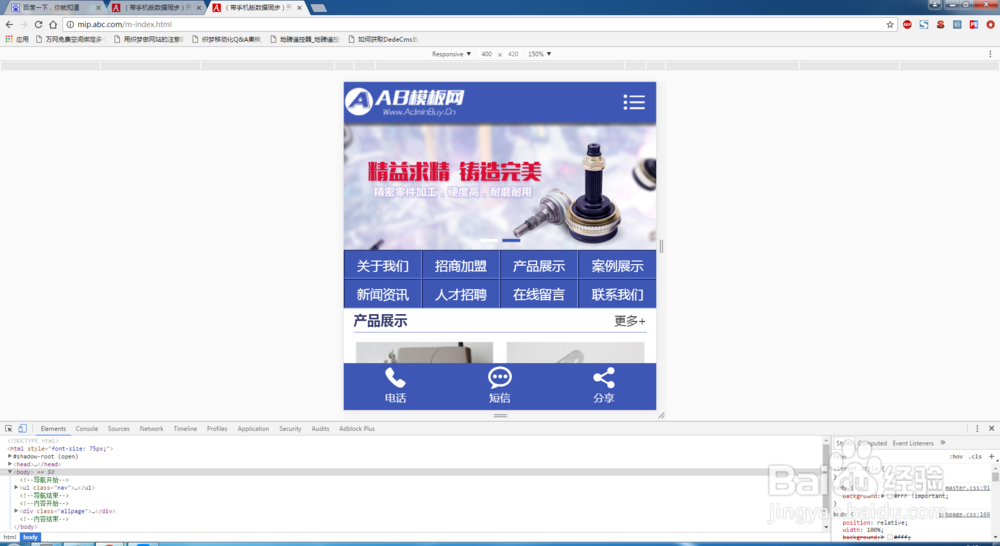Select the body breadcrumb in DevTools
This screenshot has height=546, width=1000.
coord(31,537)
